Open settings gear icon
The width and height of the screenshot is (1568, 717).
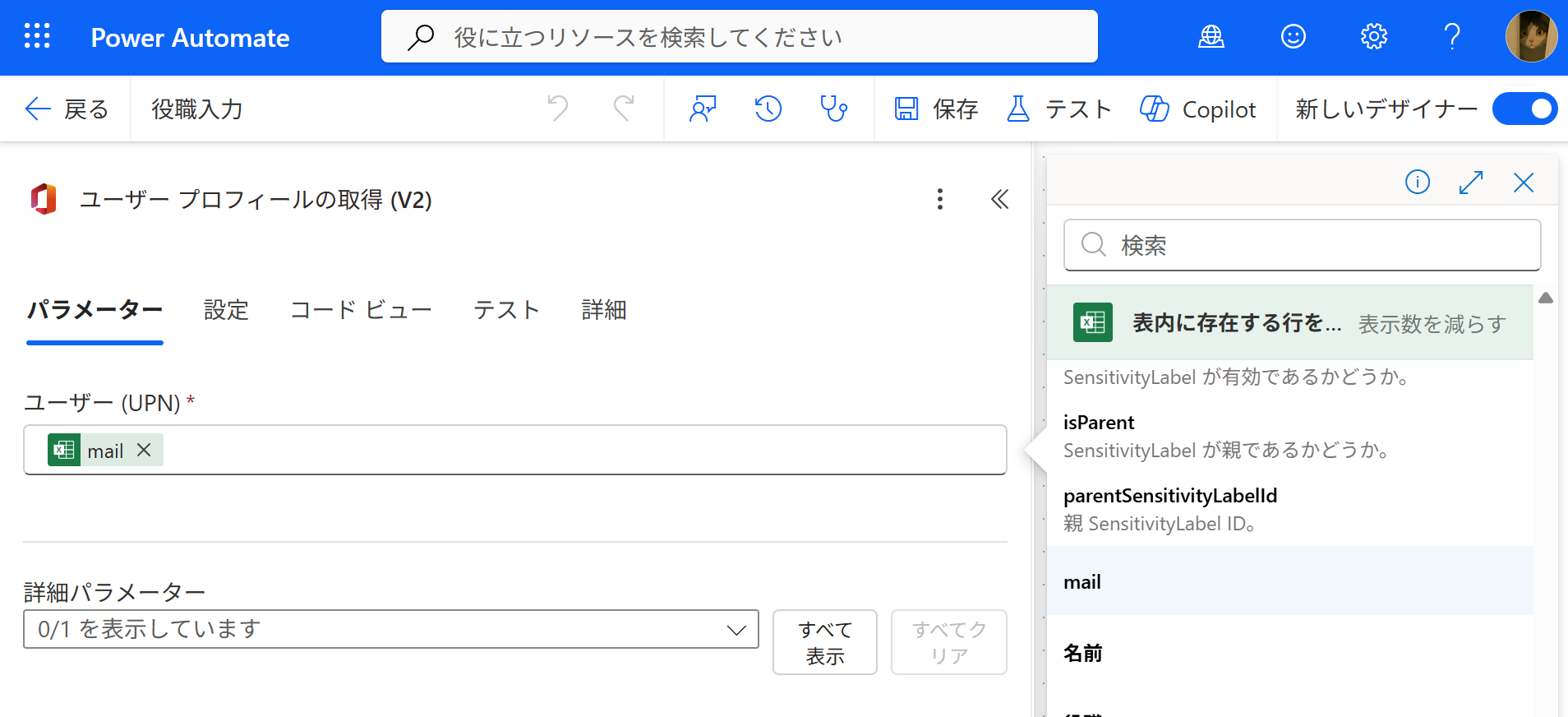point(1373,37)
